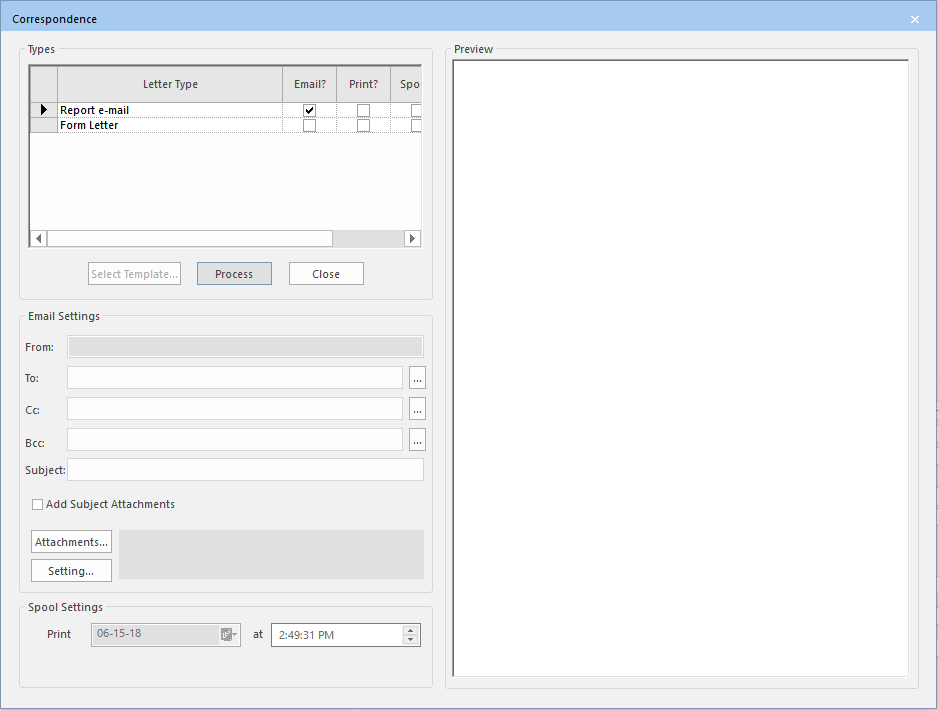Open address book for the Bcc field
Viewport: 938px width, 710px height.
coord(417,439)
